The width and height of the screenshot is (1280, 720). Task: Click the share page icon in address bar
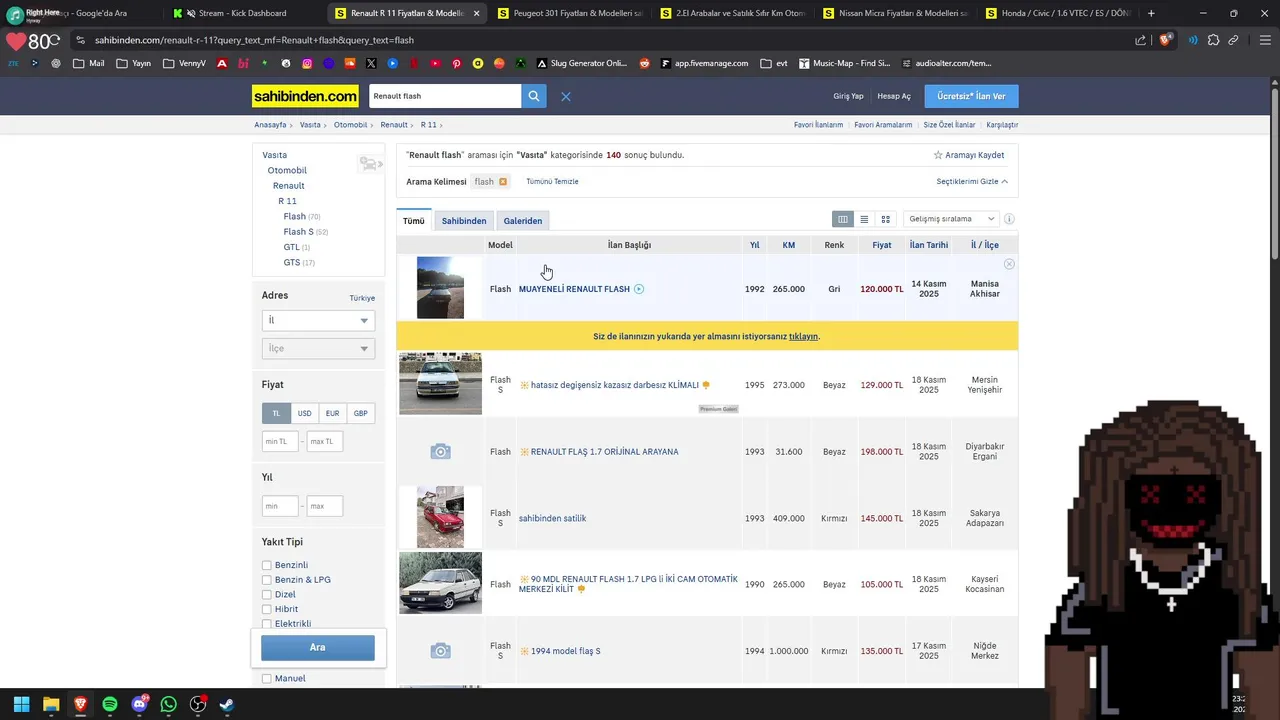[1141, 40]
